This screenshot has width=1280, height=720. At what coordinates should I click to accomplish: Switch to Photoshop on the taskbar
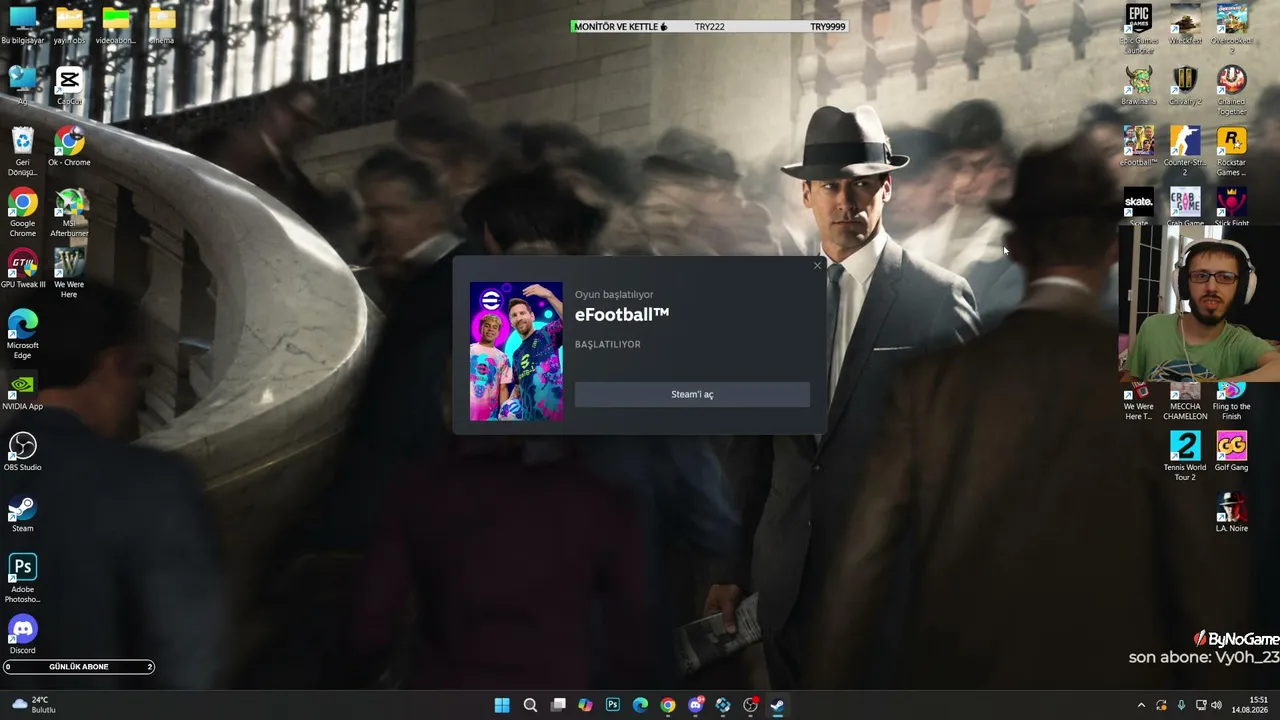[x=613, y=705]
